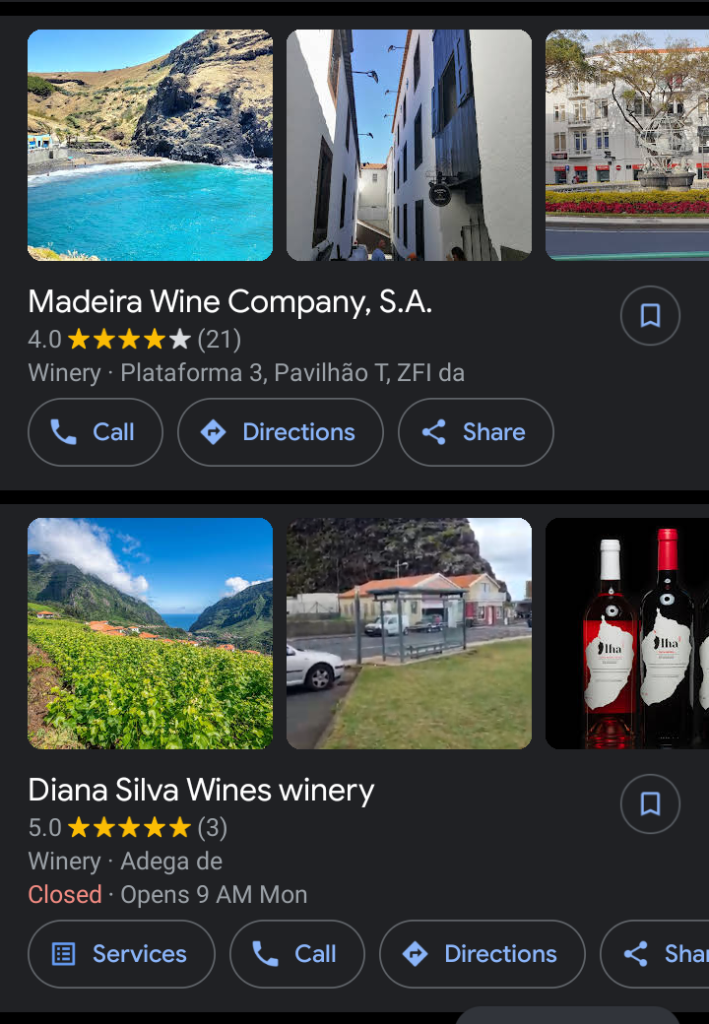
Task: View the green vineyard valley photo
Action: [x=150, y=633]
